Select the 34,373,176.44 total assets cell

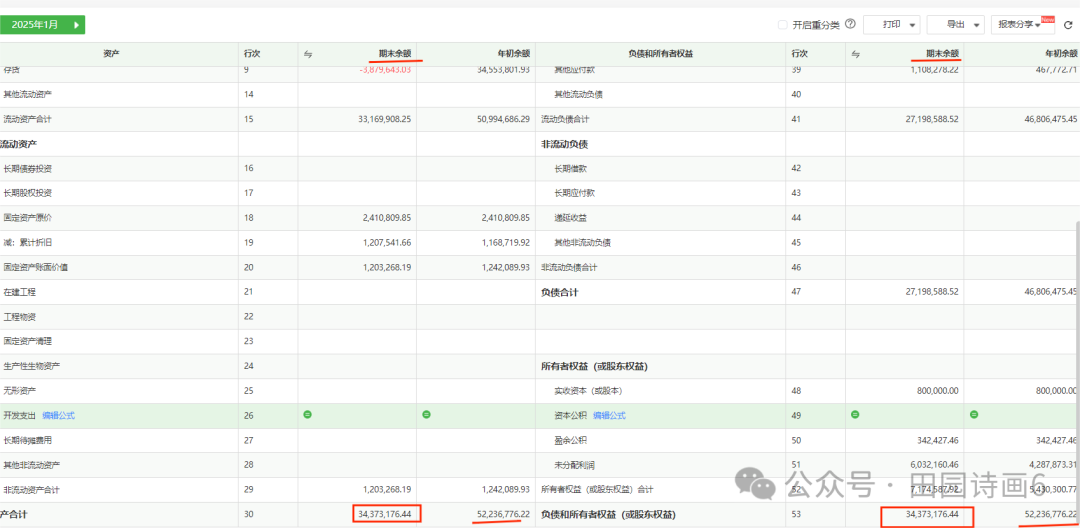(386, 514)
